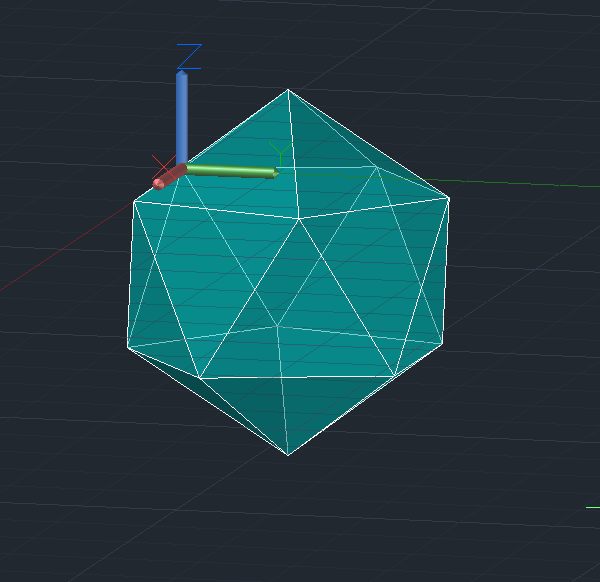Select the blue Z axis gizmo arrow
600x582 pixels.
[x=182, y=117]
